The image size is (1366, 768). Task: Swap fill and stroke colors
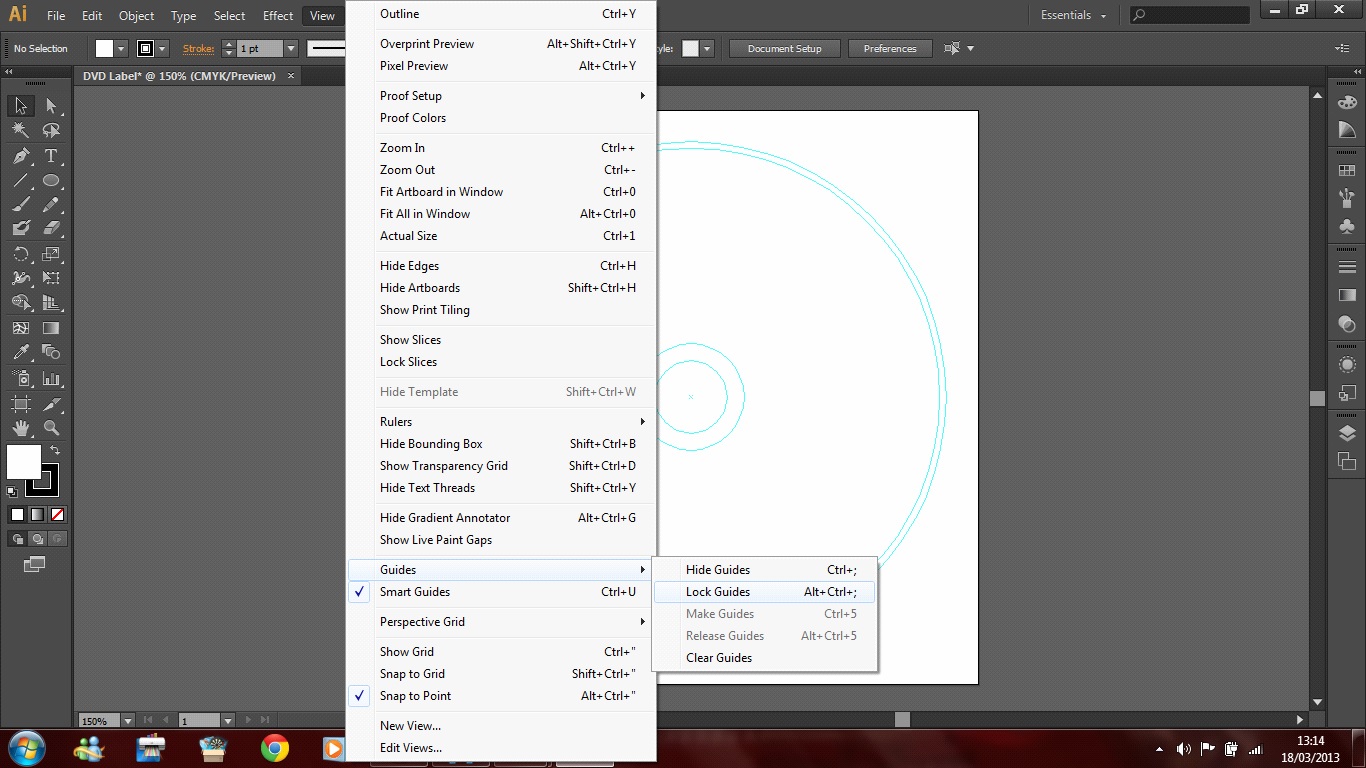[x=55, y=451]
